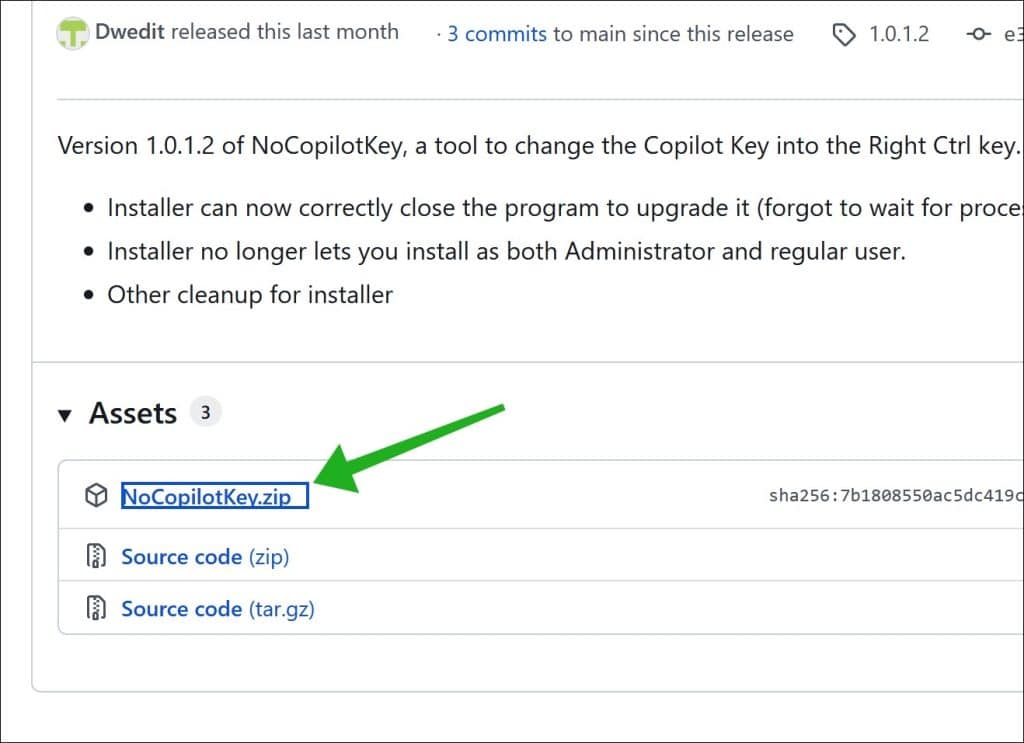Click the tag icon next to 1.0.1.2

(x=846, y=33)
